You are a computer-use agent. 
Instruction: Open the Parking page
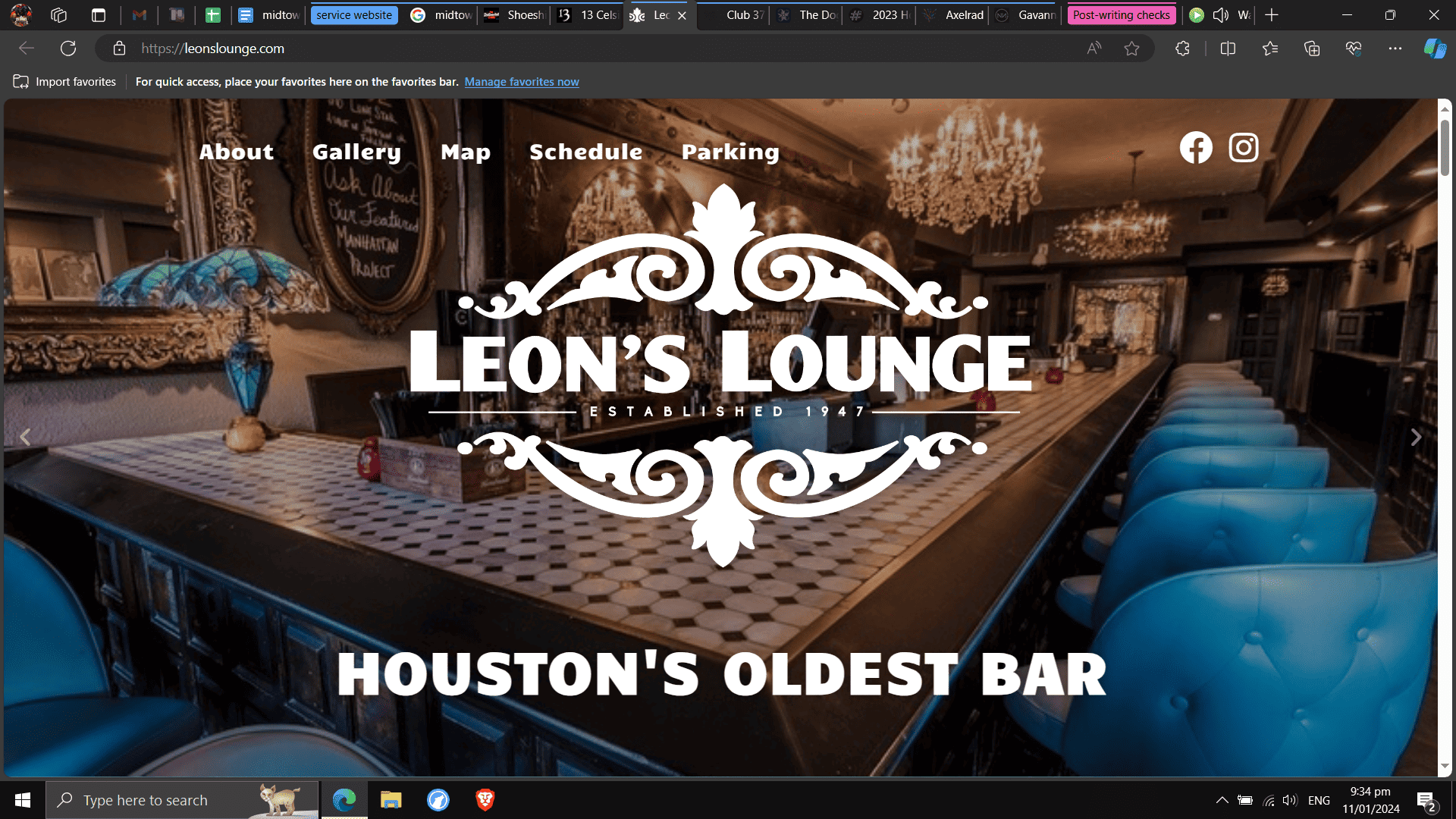(731, 152)
